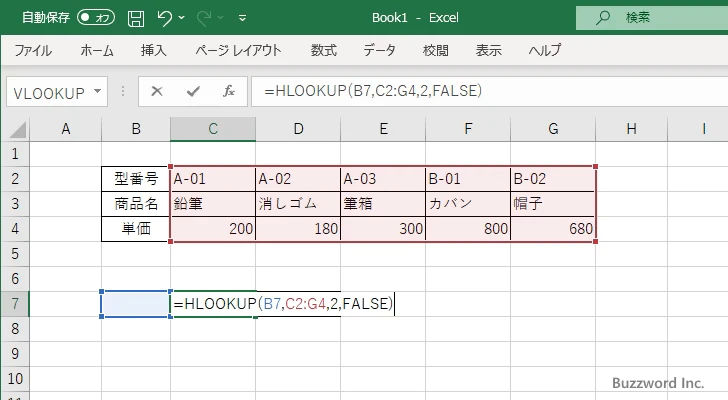Click cell with B-01
This screenshot has width=728, height=400.
[x=468, y=179]
